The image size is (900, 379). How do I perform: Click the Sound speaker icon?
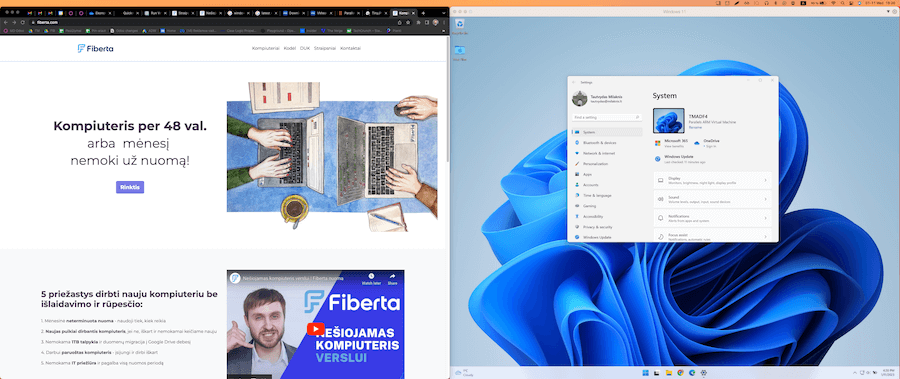(x=661, y=199)
